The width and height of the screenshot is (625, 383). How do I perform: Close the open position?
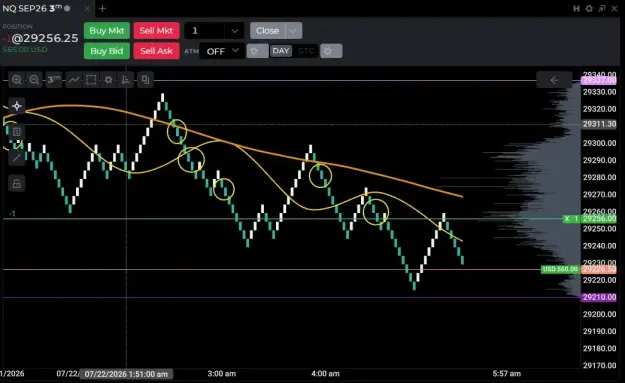click(x=267, y=31)
